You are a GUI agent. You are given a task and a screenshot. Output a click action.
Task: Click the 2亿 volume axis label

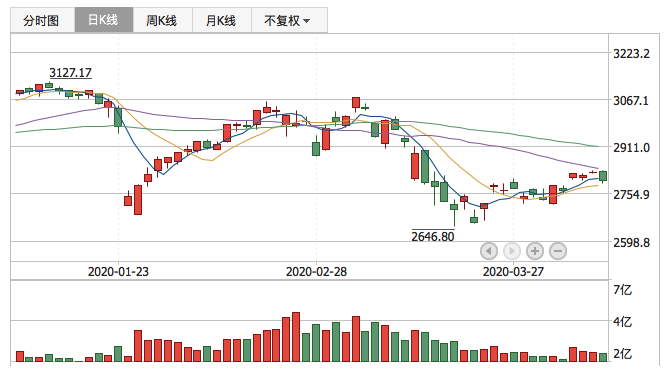point(623,354)
